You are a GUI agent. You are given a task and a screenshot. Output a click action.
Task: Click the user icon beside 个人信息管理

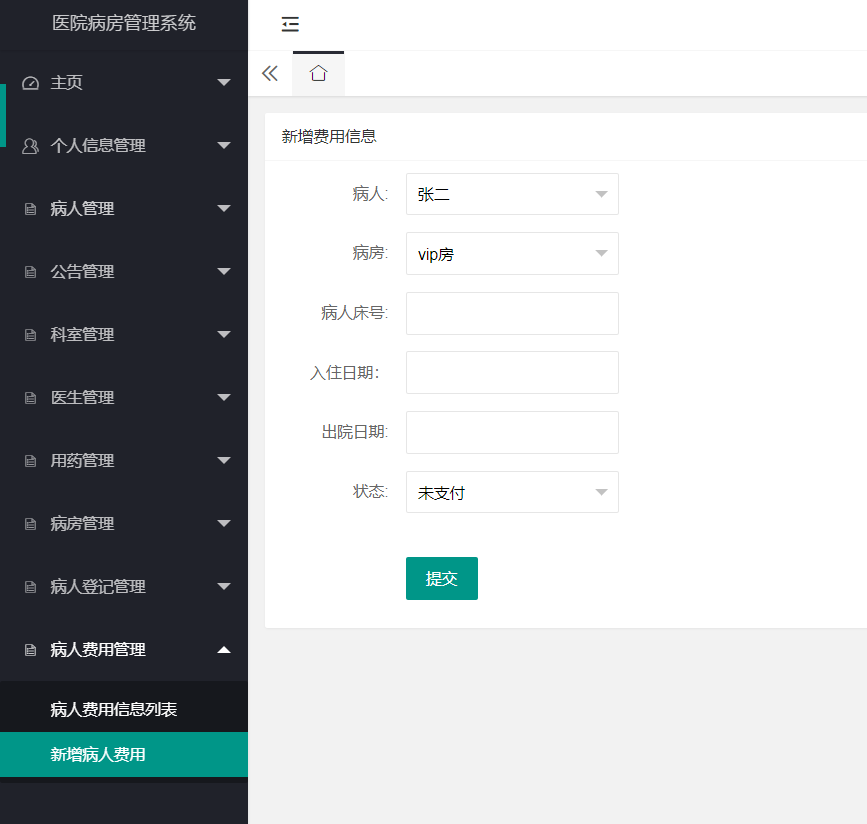click(30, 146)
